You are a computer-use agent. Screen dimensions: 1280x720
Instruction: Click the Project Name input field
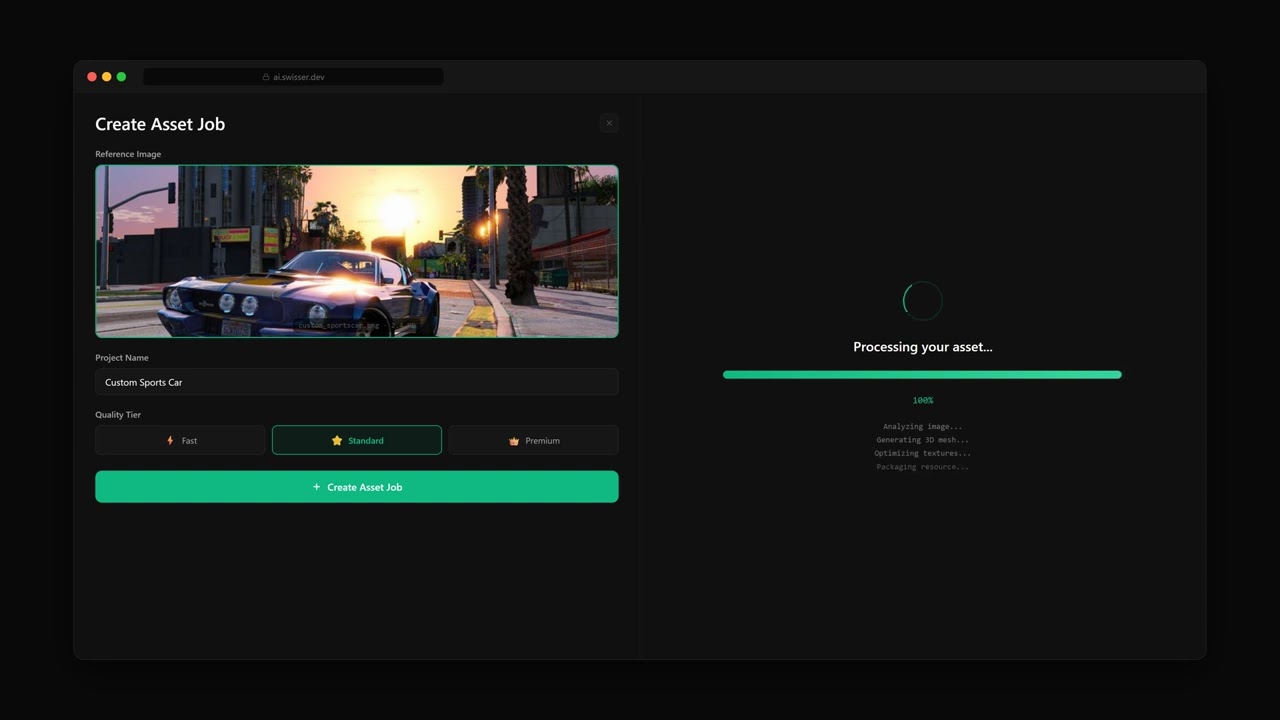coord(357,382)
